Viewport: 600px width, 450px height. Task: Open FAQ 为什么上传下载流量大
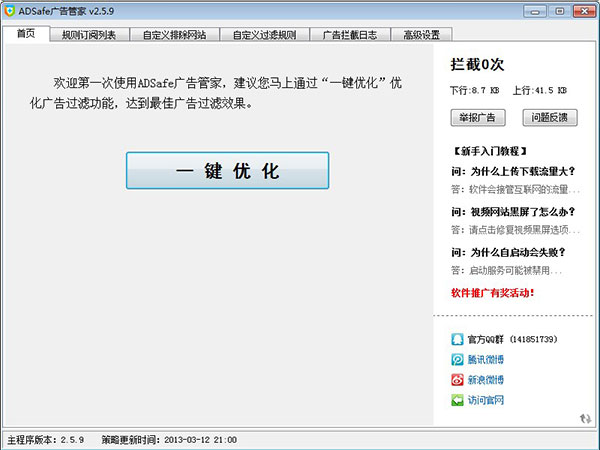(x=518, y=171)
